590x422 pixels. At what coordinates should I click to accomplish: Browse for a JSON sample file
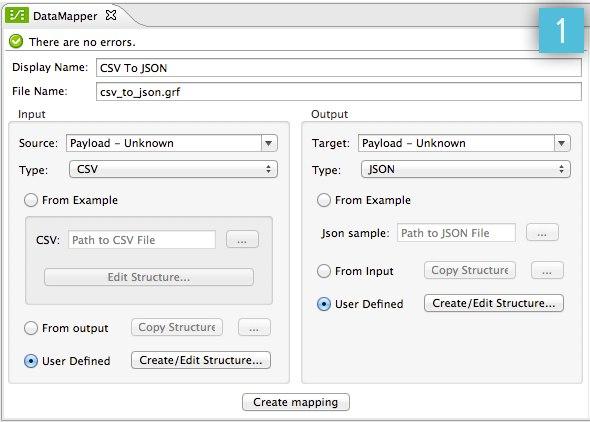(542, 232)
